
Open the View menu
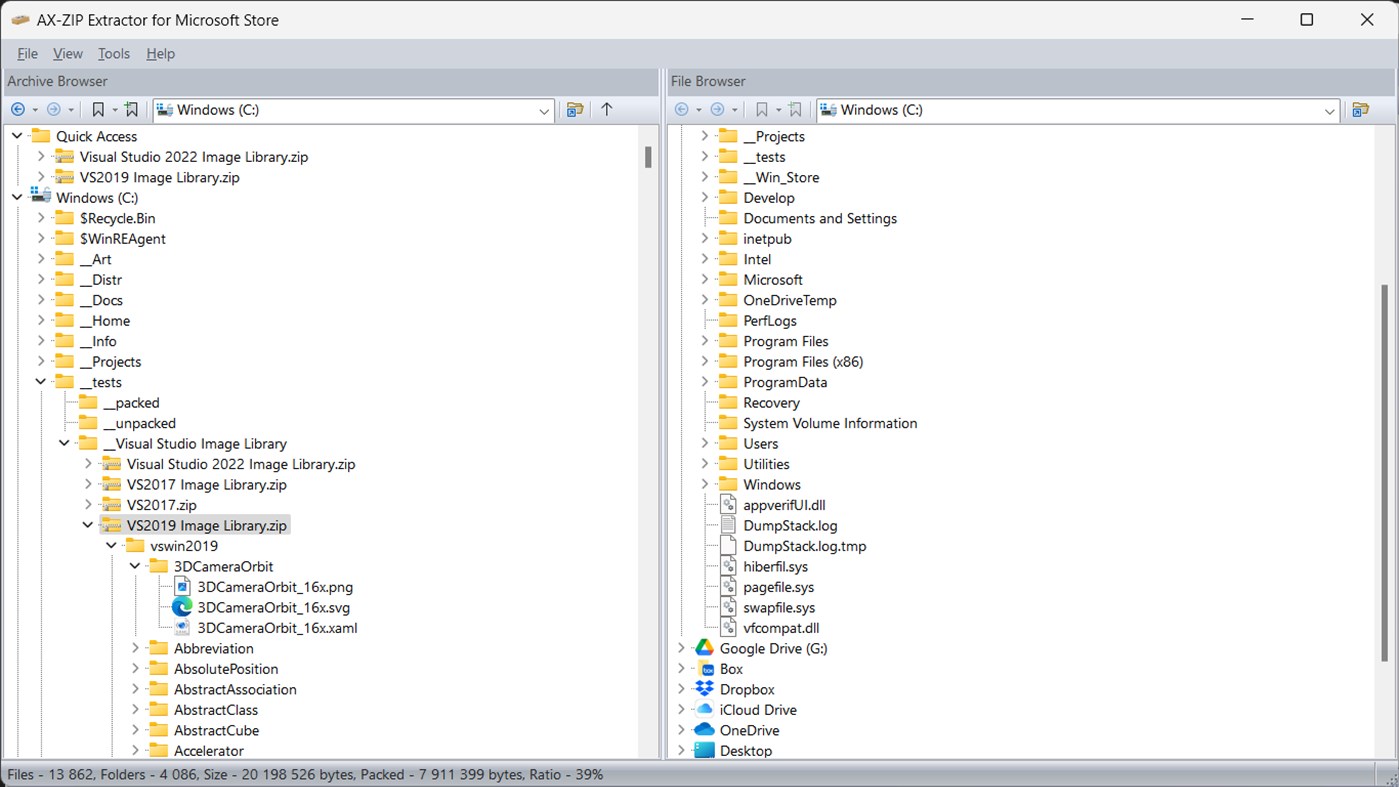tap(67, 53)
